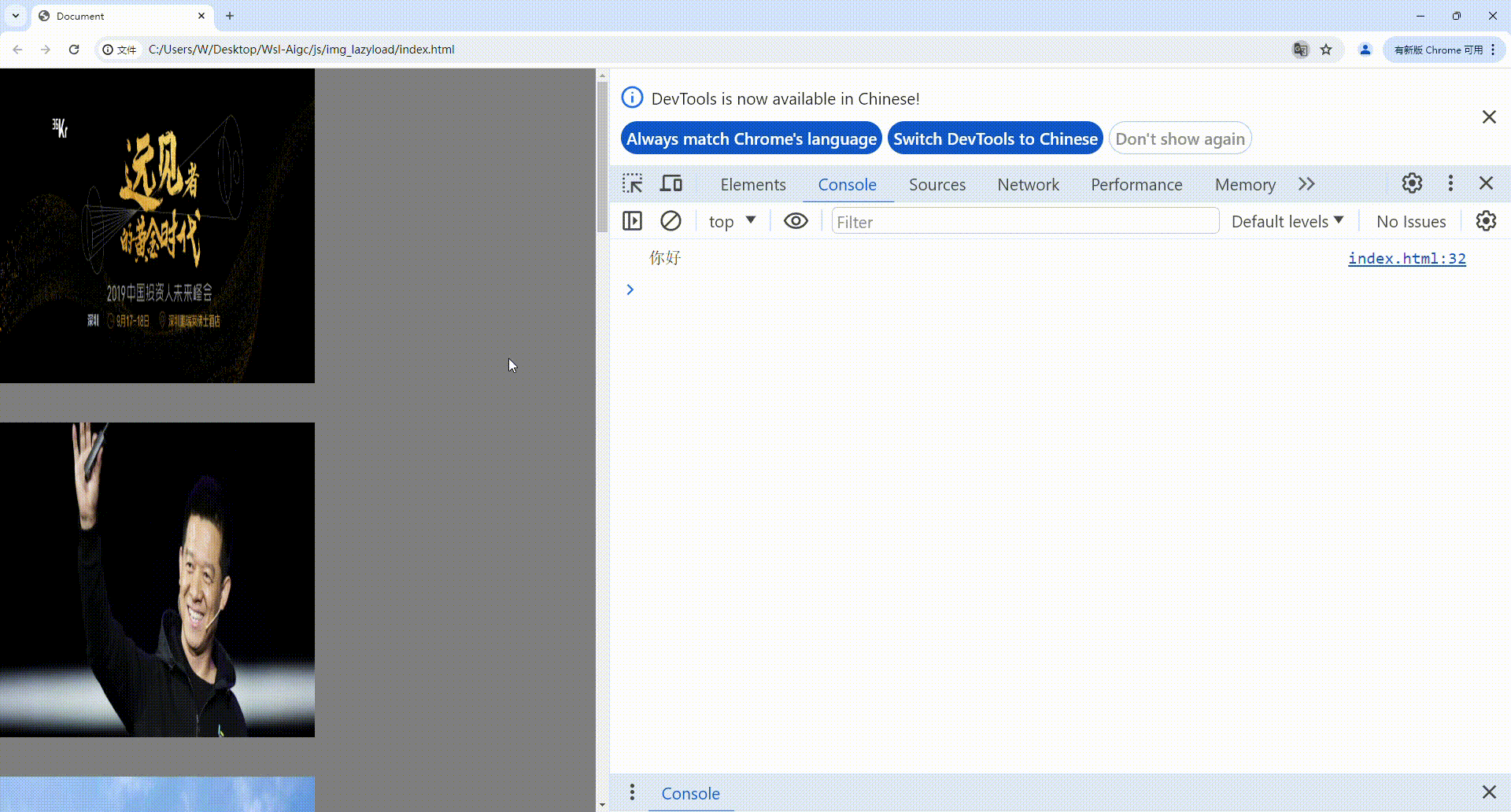Open console settings gear near No Issues
Screen dimensions: 1511x812
pos(1486,221)
